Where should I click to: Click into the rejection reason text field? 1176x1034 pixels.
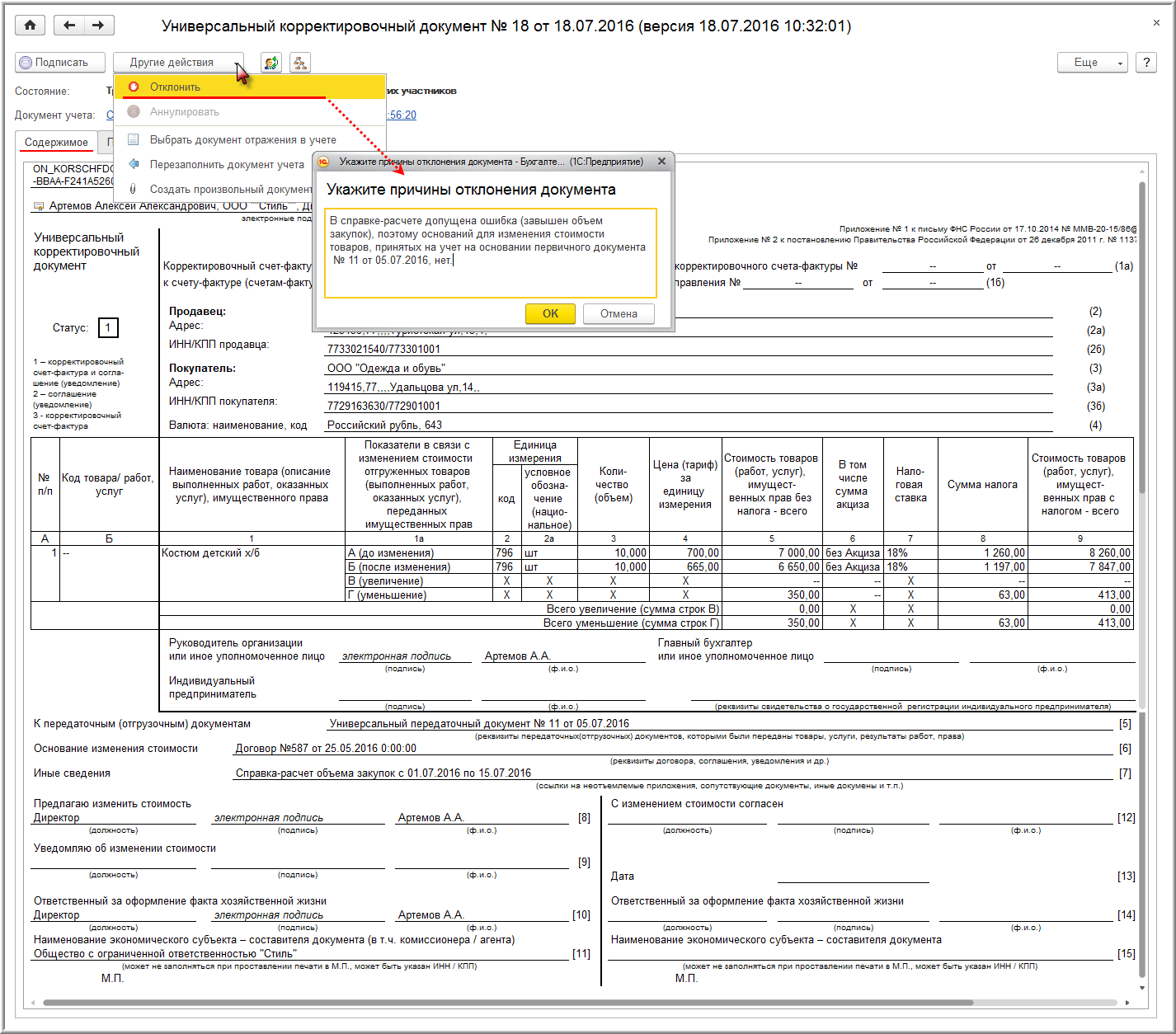[x=491, y=253]
